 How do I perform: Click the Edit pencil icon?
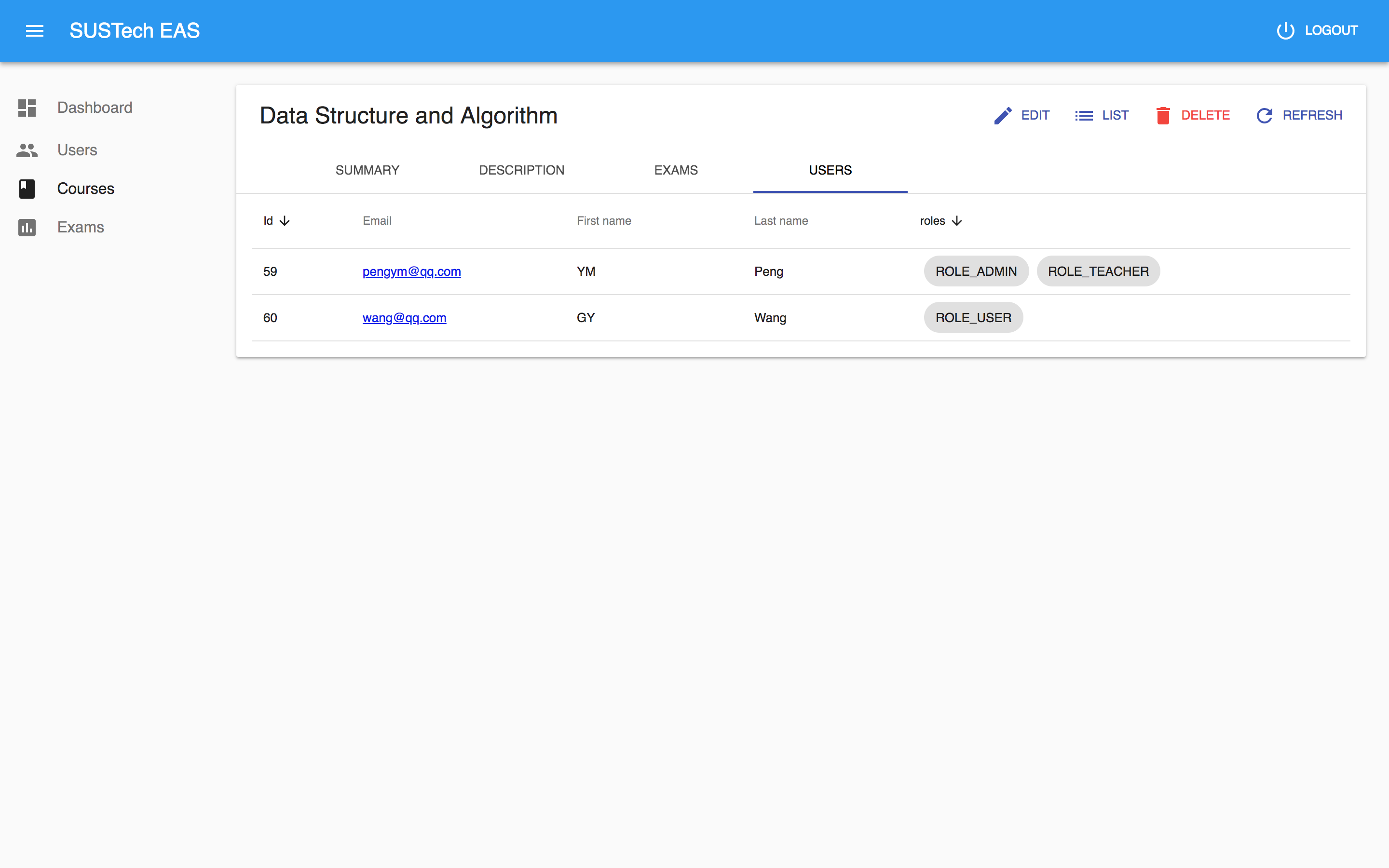(x=1002, y=115)
